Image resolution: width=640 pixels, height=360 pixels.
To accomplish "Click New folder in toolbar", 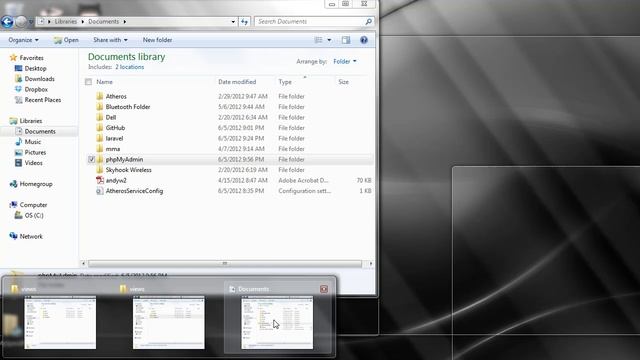I will pos(157,40).
